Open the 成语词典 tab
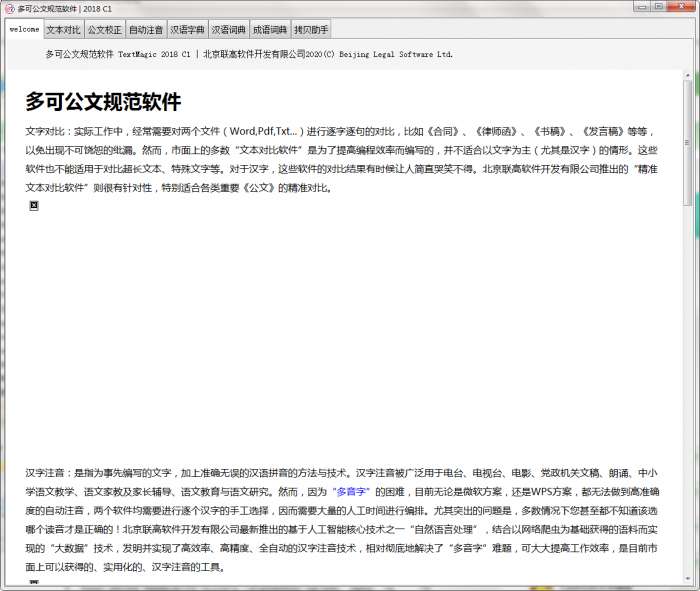The width and height of the screenshot is (700, 591). coord(269,30)
